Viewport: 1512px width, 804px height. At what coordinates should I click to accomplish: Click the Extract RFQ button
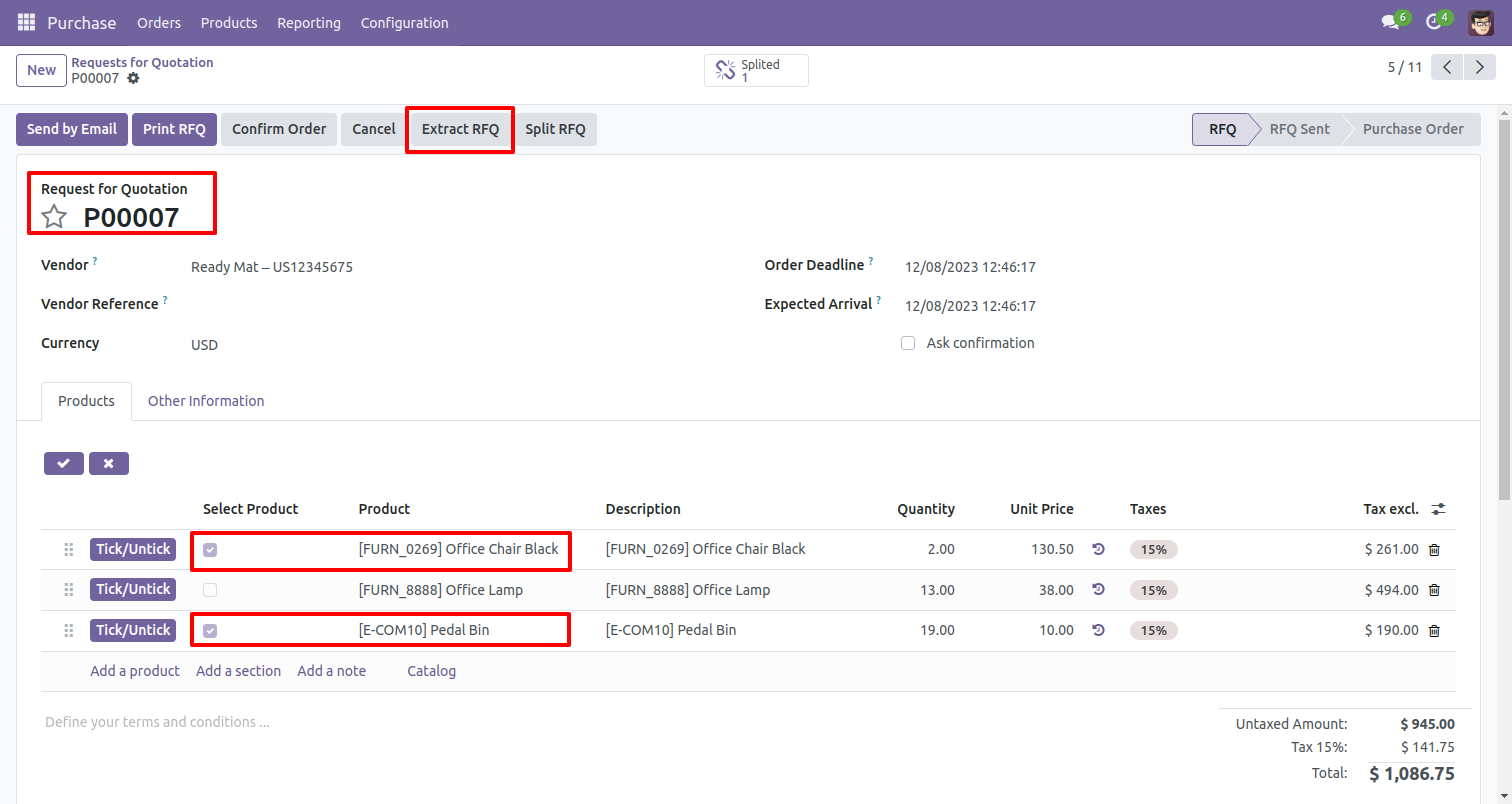pyautogui.click(x=460, y=129)
